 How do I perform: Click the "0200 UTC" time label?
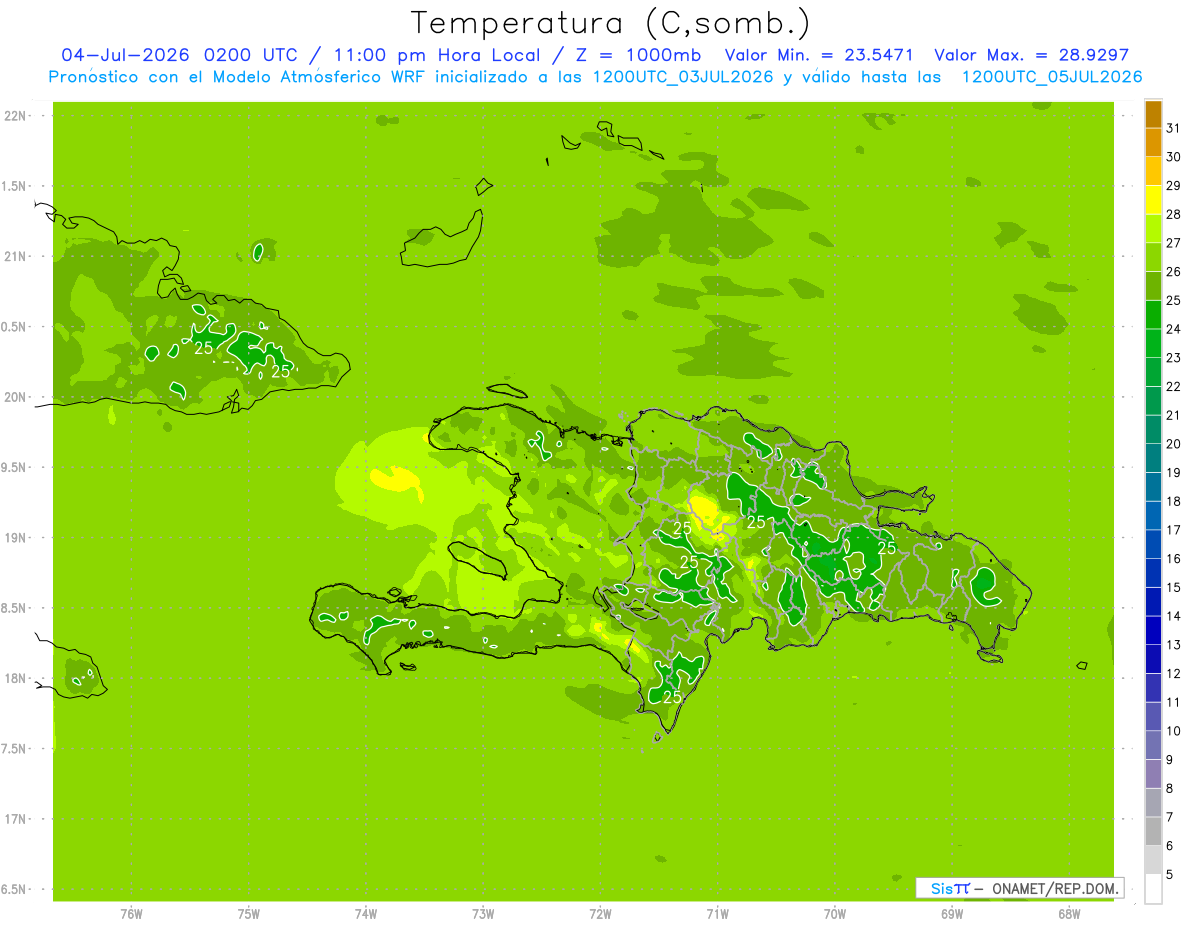pyautogui.click(x=250, y=55)
